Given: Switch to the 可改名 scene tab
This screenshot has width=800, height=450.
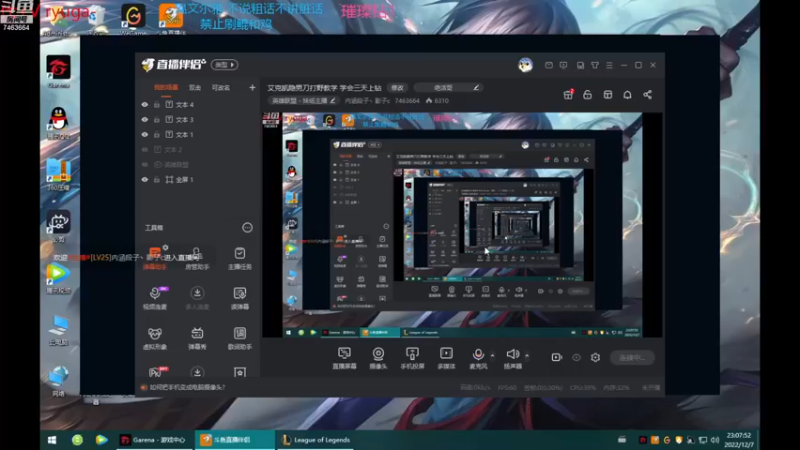Looking at the screenshot, I should pyautogui.click(x=220, y=88).
